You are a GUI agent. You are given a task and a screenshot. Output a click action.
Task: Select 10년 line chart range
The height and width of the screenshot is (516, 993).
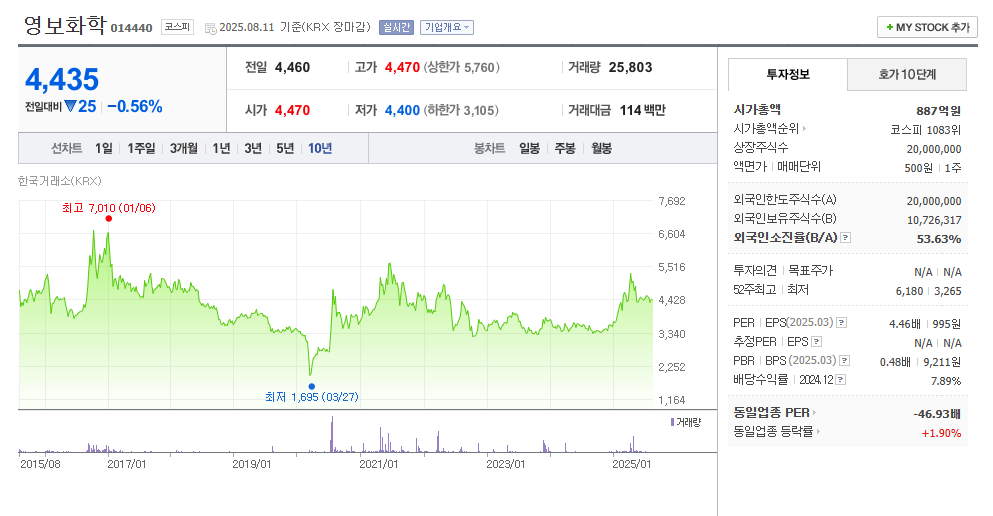click(320, 148)
